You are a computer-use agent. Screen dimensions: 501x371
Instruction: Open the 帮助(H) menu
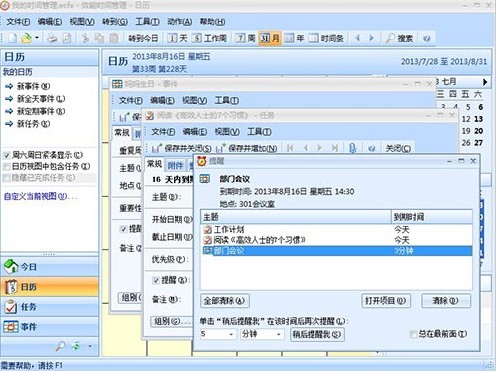(212, 22)
